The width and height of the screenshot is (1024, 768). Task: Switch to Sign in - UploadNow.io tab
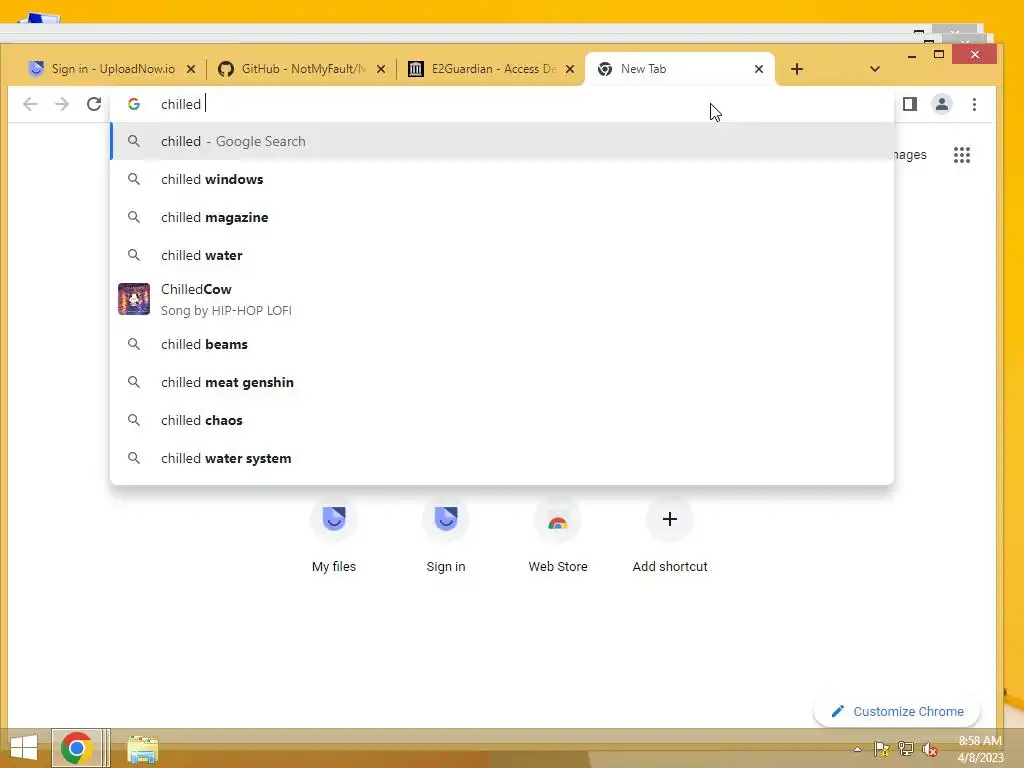(x=112, y=69)
